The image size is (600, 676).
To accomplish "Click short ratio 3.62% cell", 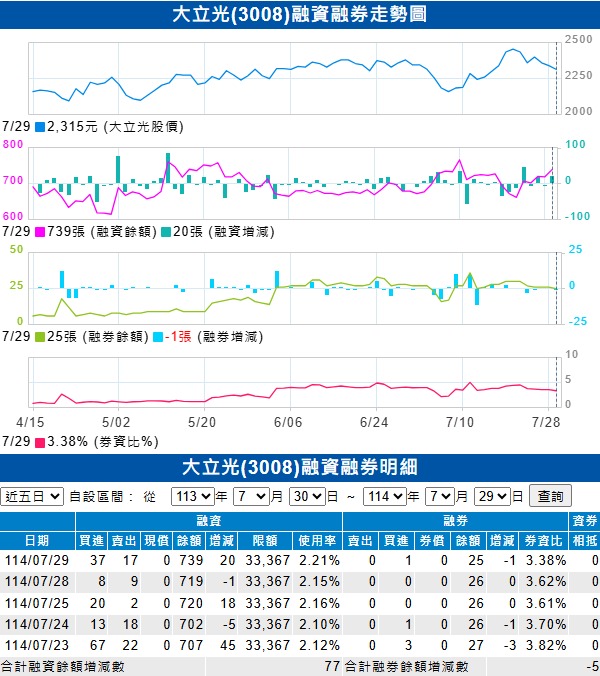I will 546,582.
